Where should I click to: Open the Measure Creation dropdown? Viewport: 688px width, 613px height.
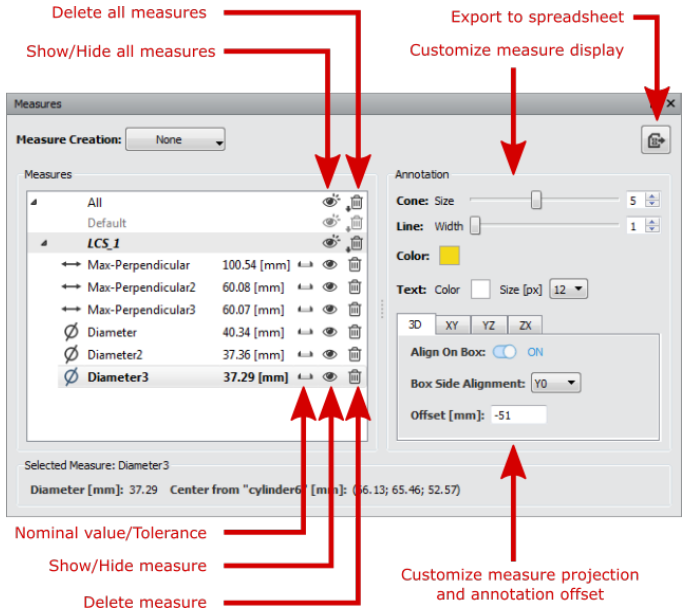[x=176, y=140]
